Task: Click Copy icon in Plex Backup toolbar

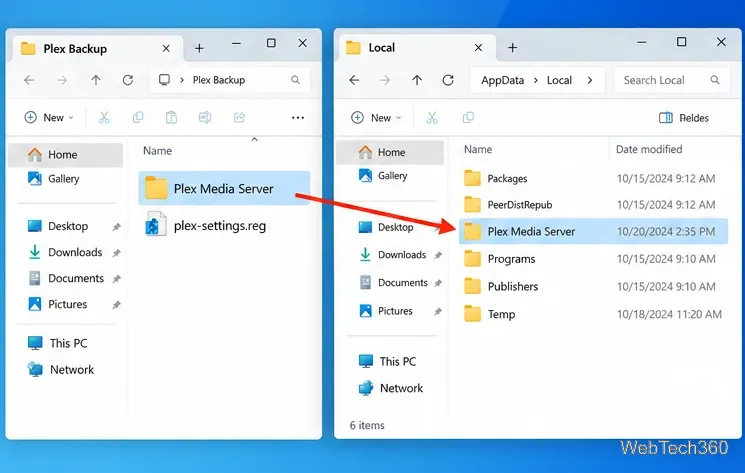Action: click(138, 117)
